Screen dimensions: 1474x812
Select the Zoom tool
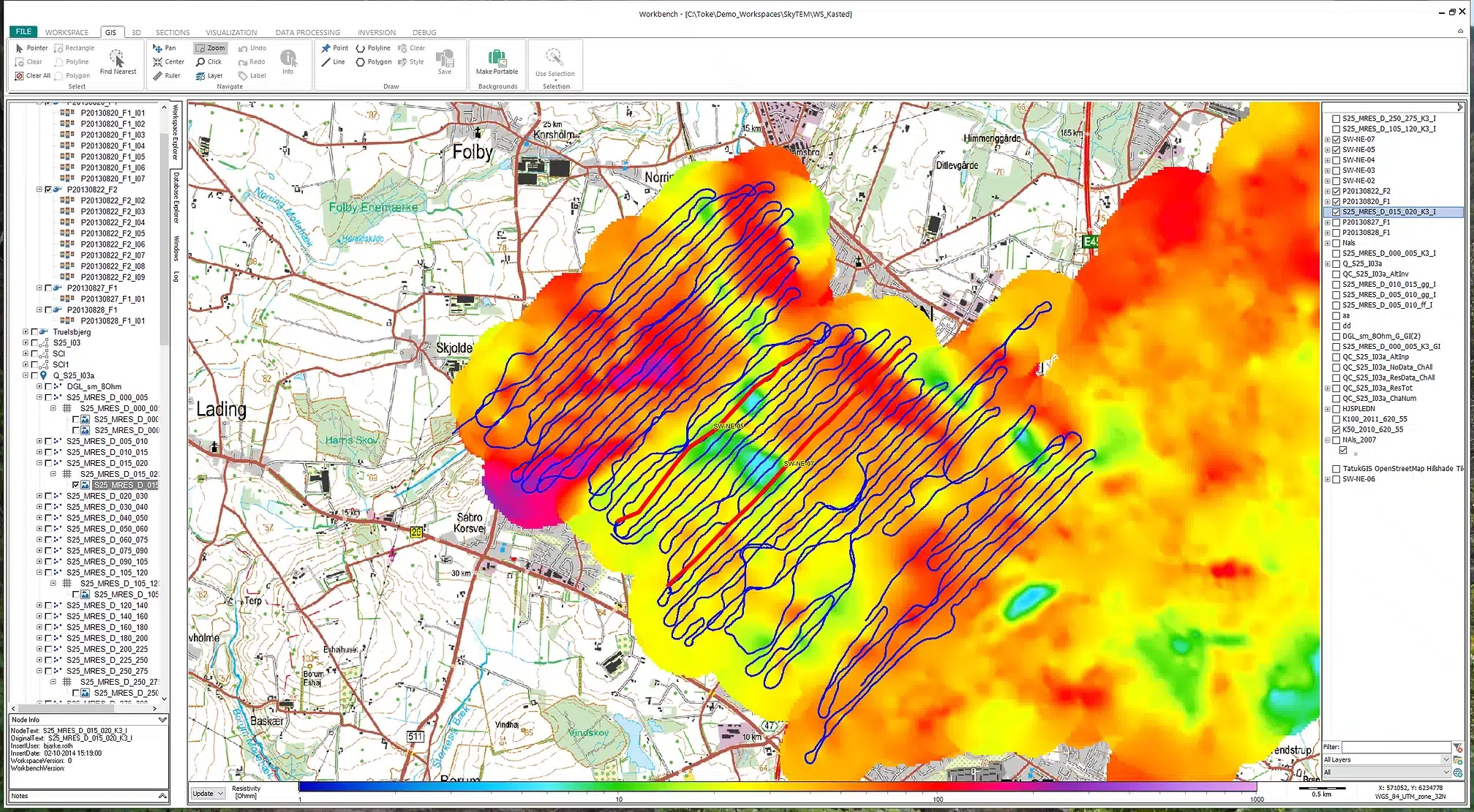(x=211, y=48)
